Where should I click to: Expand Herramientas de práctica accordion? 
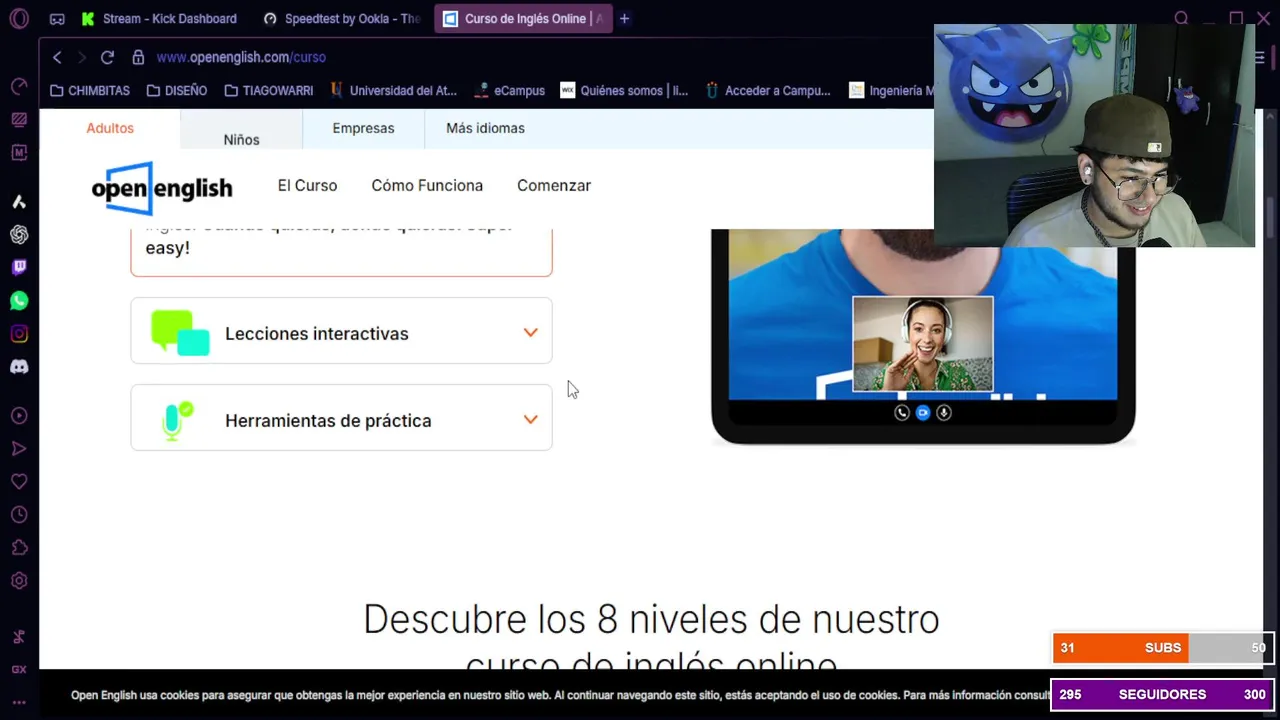pos(341,418)
